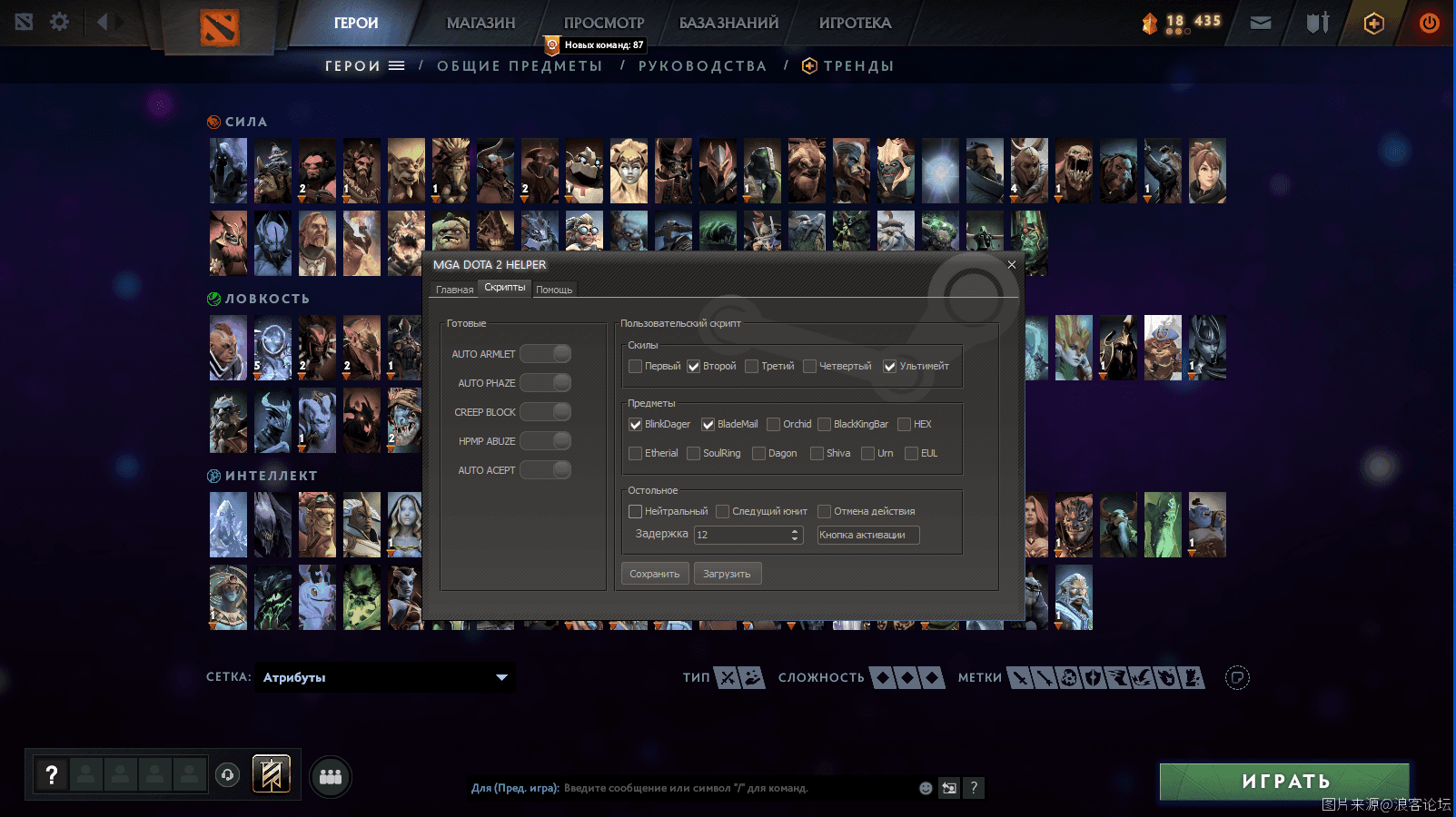The width and height of the screenshot is (1456, 817).
Task: Click the chat help question mark icon
Action: point(974,788)
